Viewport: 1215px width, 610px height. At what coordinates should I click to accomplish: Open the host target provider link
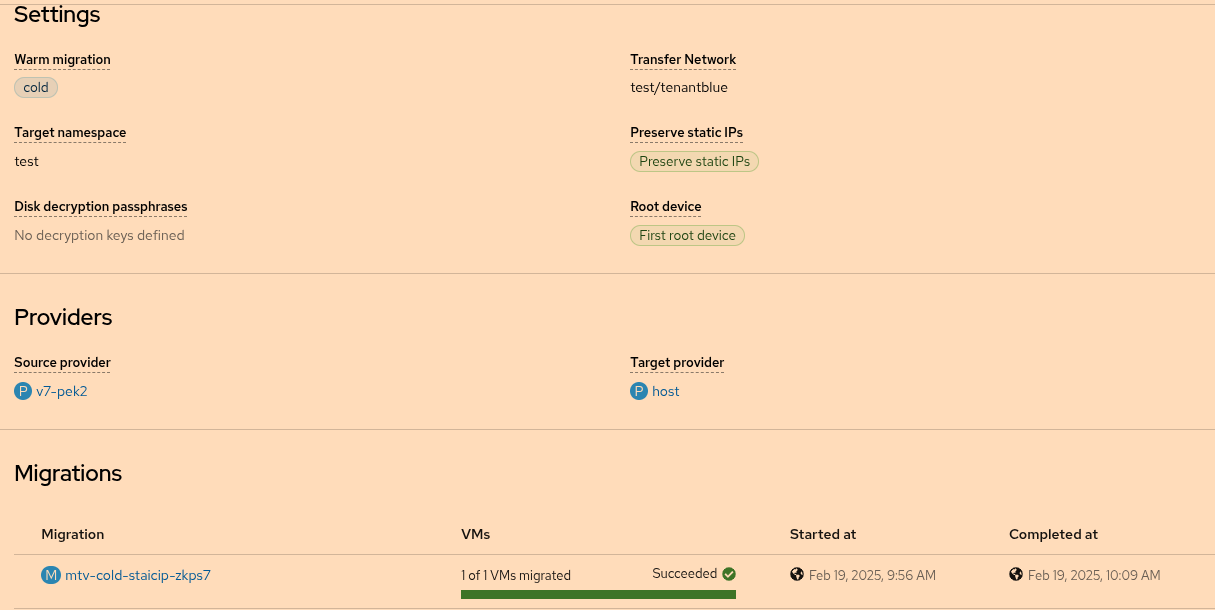point(666,391)
